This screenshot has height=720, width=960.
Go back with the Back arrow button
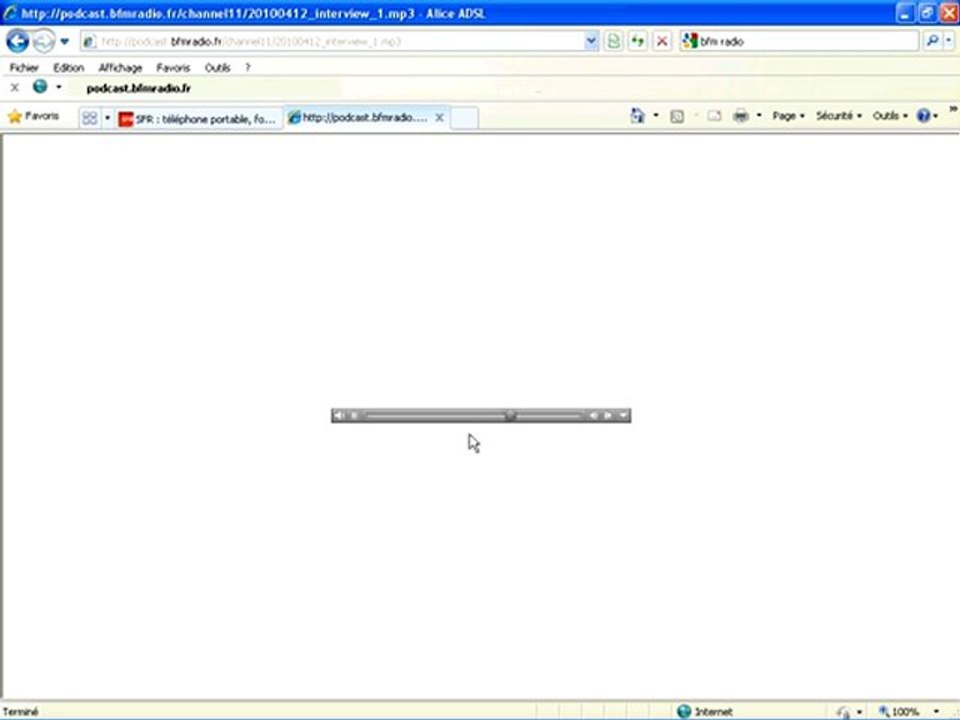pos(17,42)
